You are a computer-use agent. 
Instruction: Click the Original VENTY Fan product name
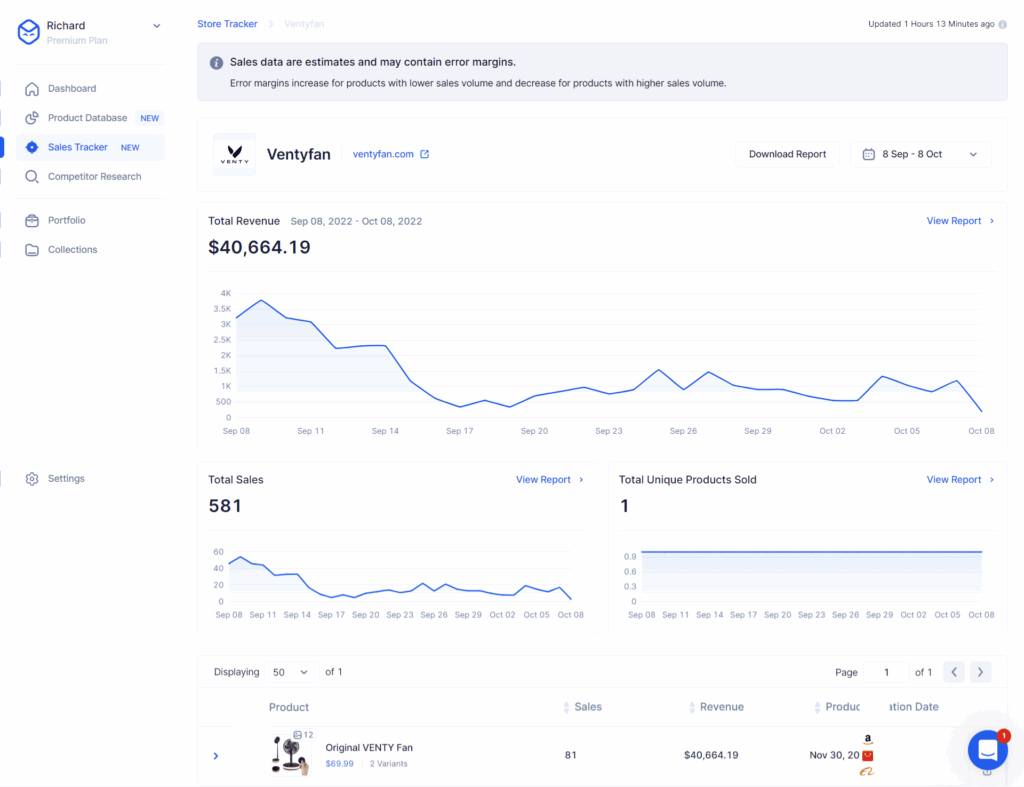click(369, 748)
